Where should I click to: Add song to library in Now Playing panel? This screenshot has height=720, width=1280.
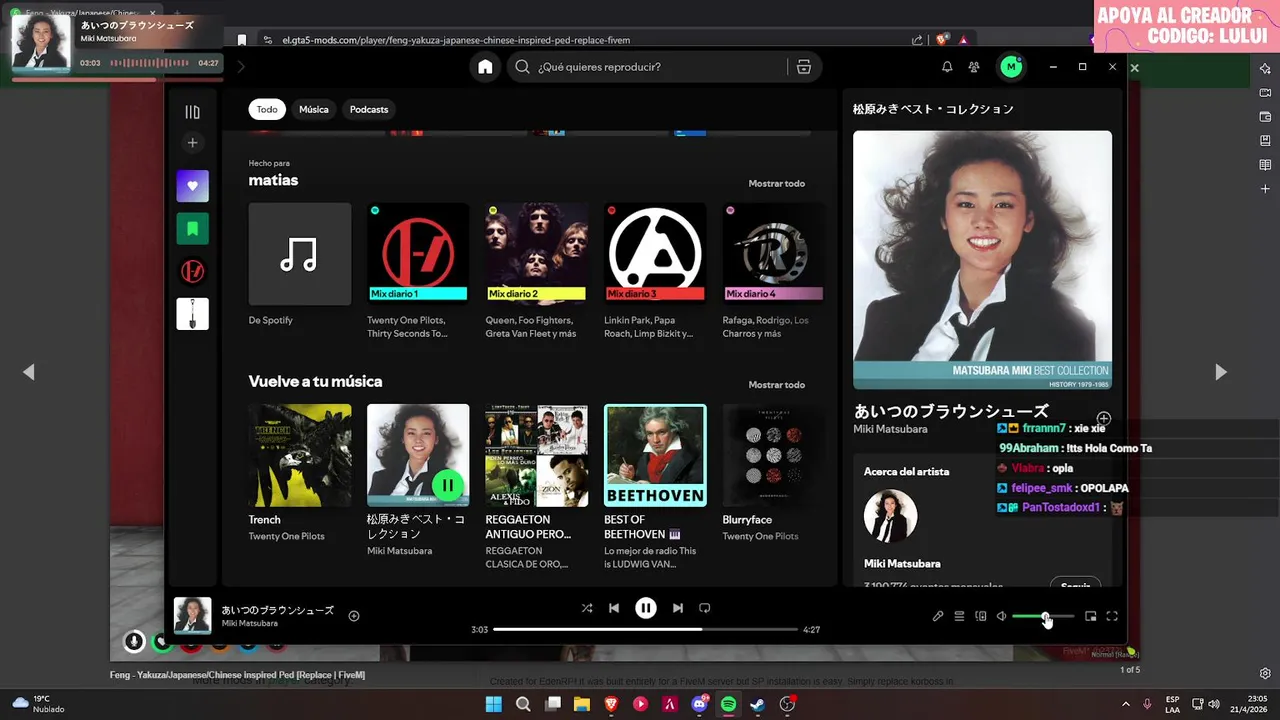click(x=1103, y=418)
